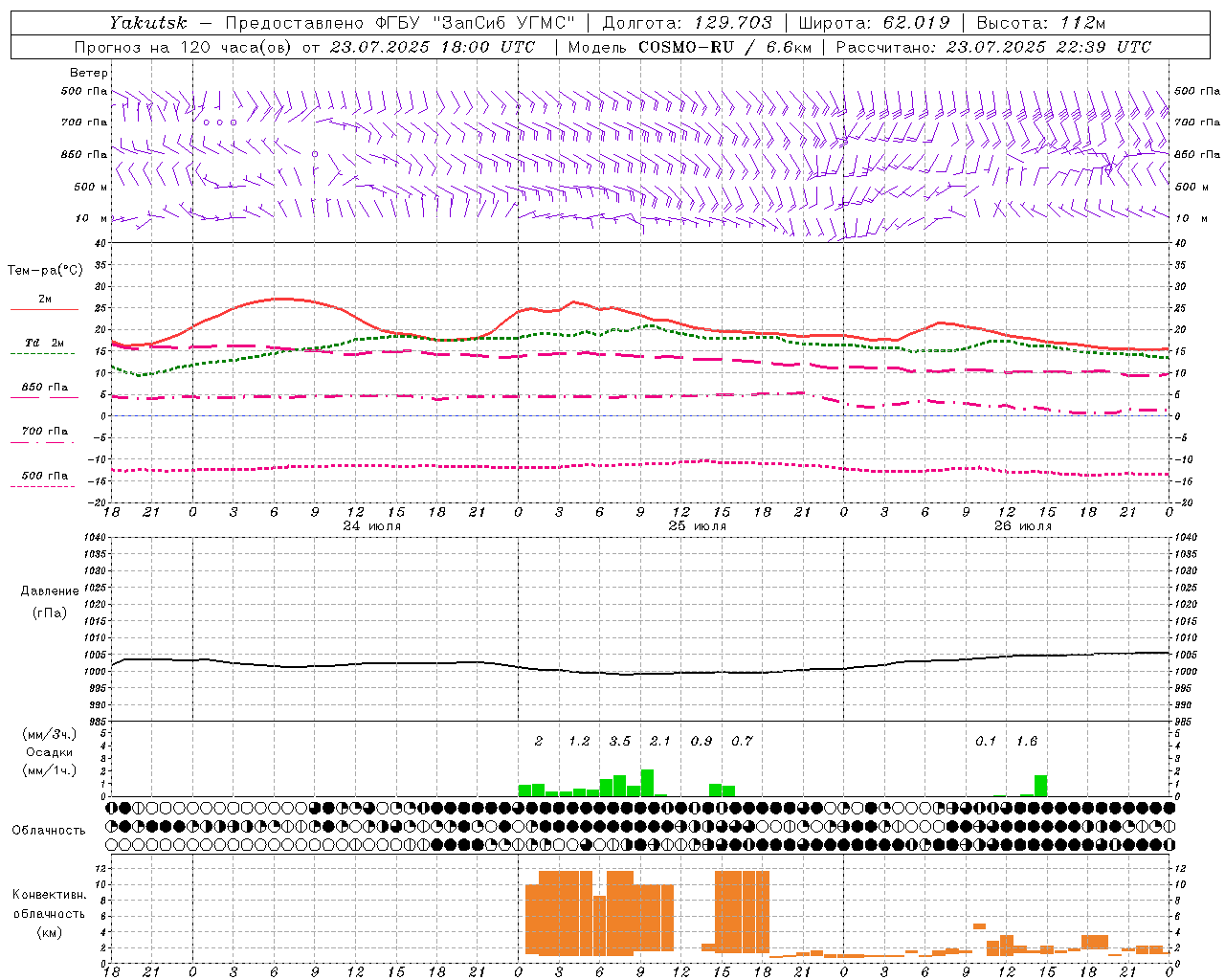Click the 0.7 three-hour precipitation value
The width and height of the screenshot is (1225, 980).
(742, 741)
